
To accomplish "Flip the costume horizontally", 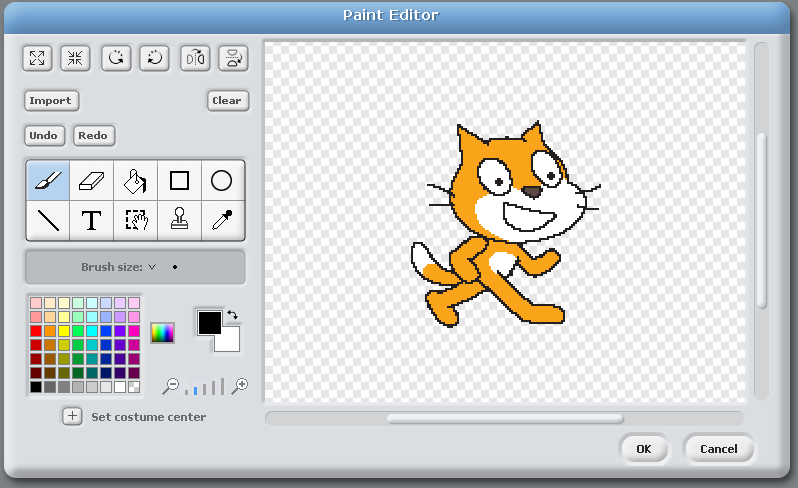I will point(194,58).
